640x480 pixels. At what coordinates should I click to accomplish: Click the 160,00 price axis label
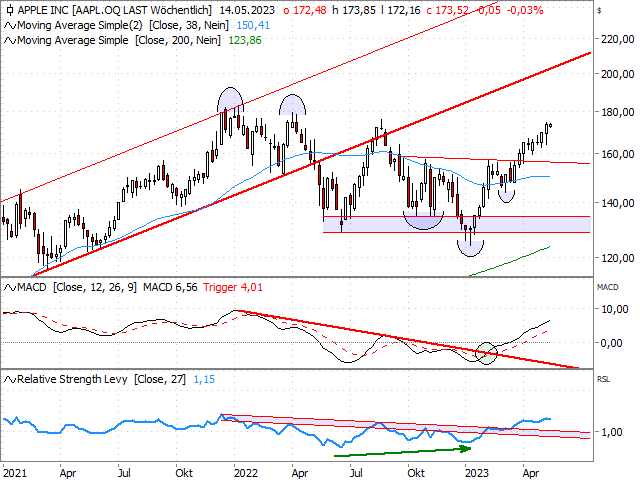click(x=618, y=154)
